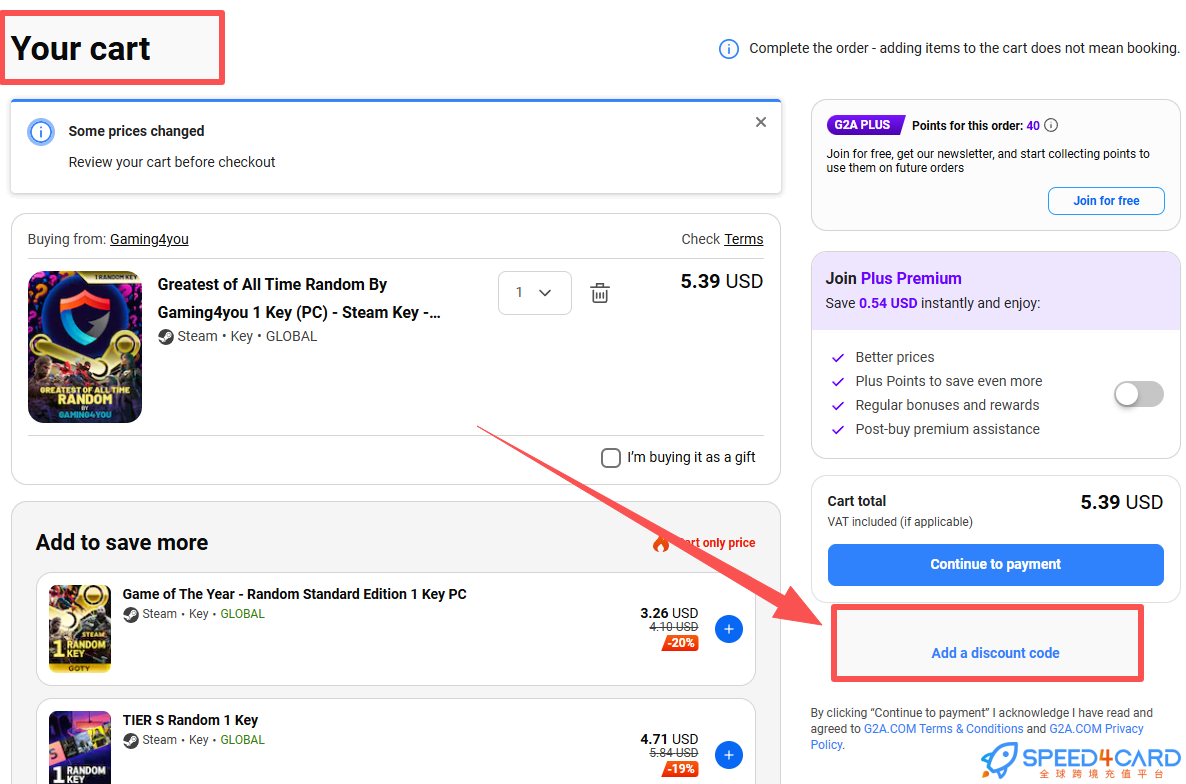Viewport: 1186px width, 784px height.
Task: Open G2A.COM Terms & Conditions
Action: pyautogui.click(x=943, y=729)
